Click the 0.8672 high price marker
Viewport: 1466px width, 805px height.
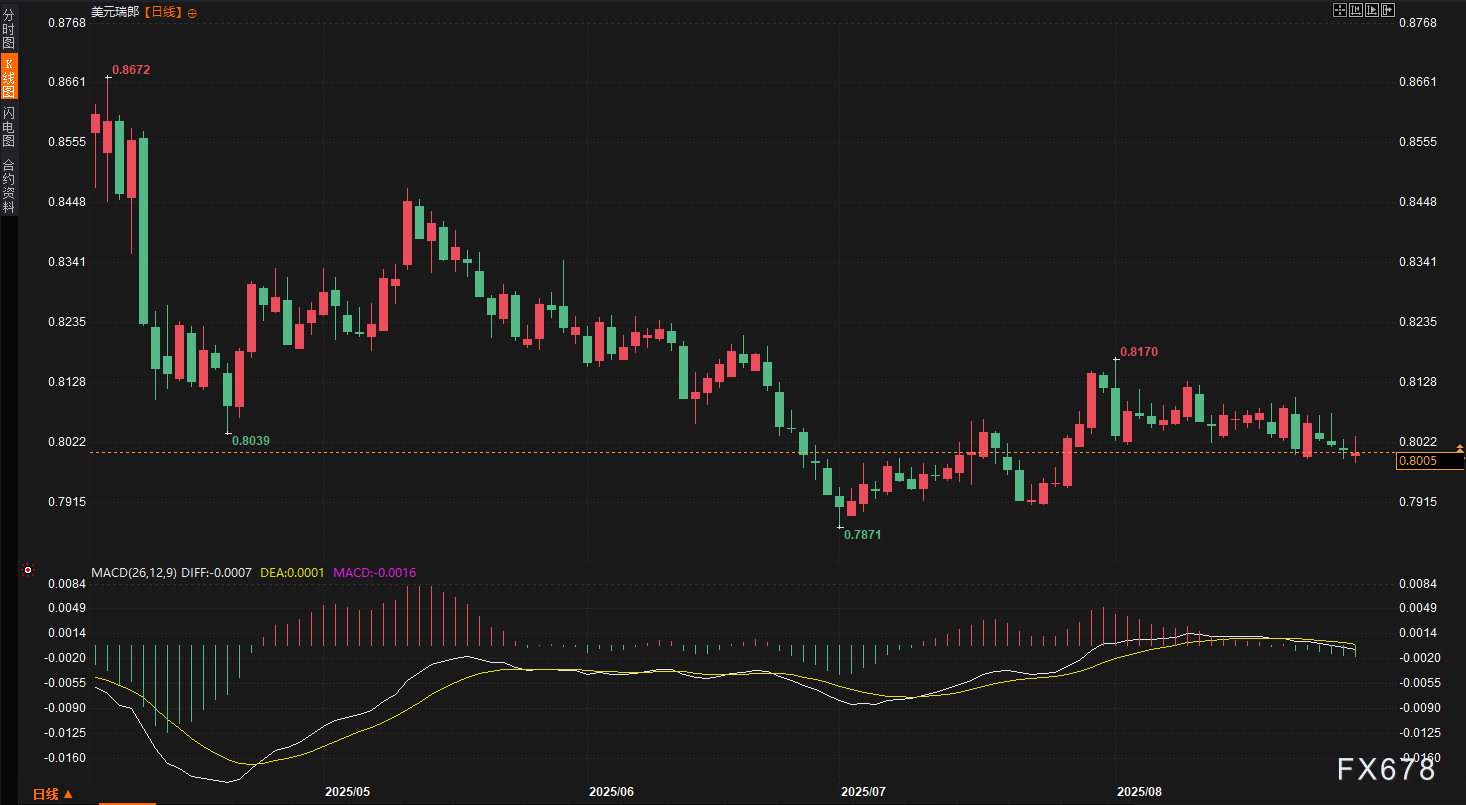click(131, 70)
